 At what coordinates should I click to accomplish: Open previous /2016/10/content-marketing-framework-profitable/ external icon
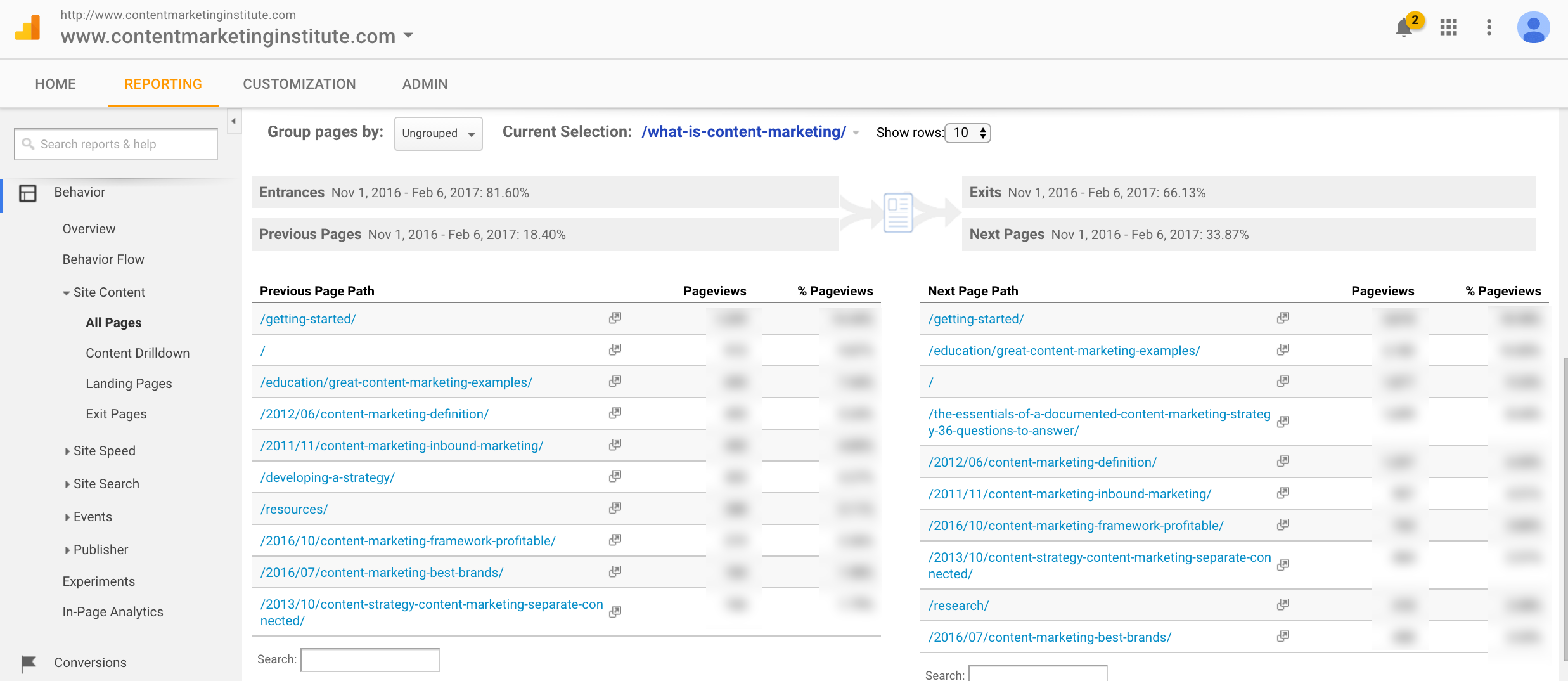(615, 540)
